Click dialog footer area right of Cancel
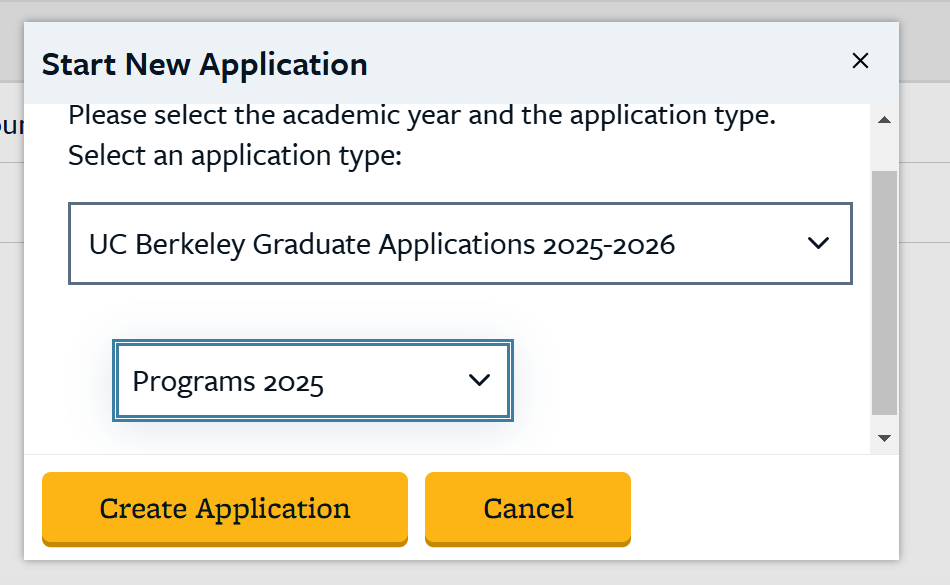The height and width of the screenshot is (585, 950). coord(760,508)
